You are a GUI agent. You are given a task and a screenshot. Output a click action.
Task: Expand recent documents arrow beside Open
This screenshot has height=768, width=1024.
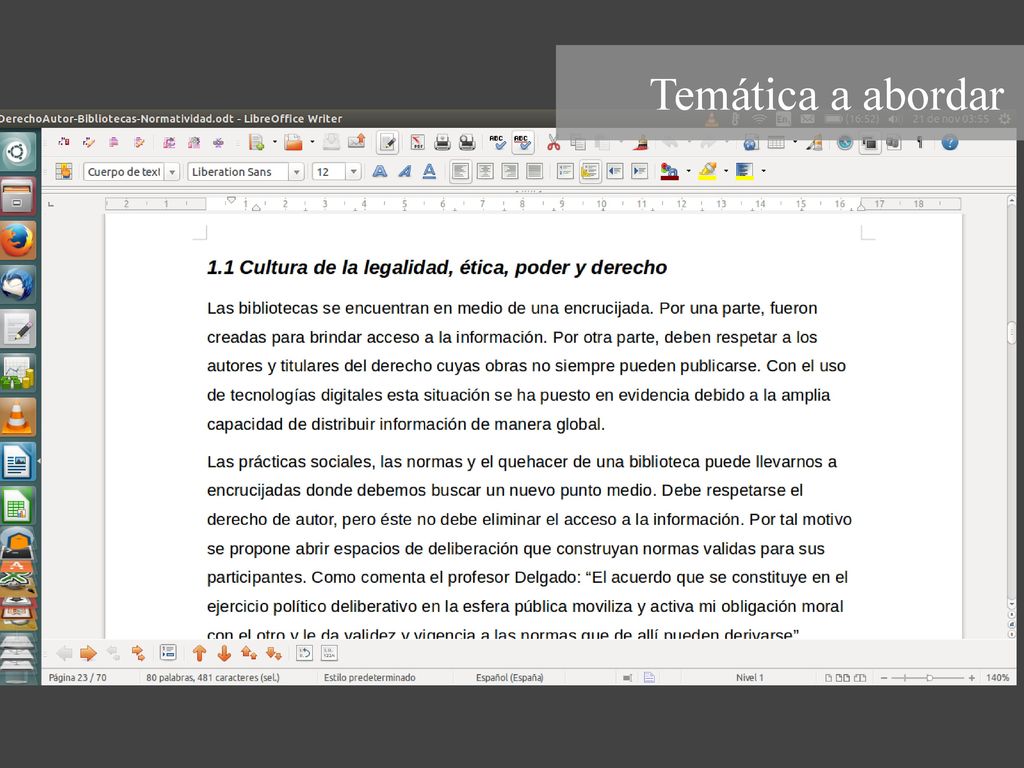pos(312,142)
